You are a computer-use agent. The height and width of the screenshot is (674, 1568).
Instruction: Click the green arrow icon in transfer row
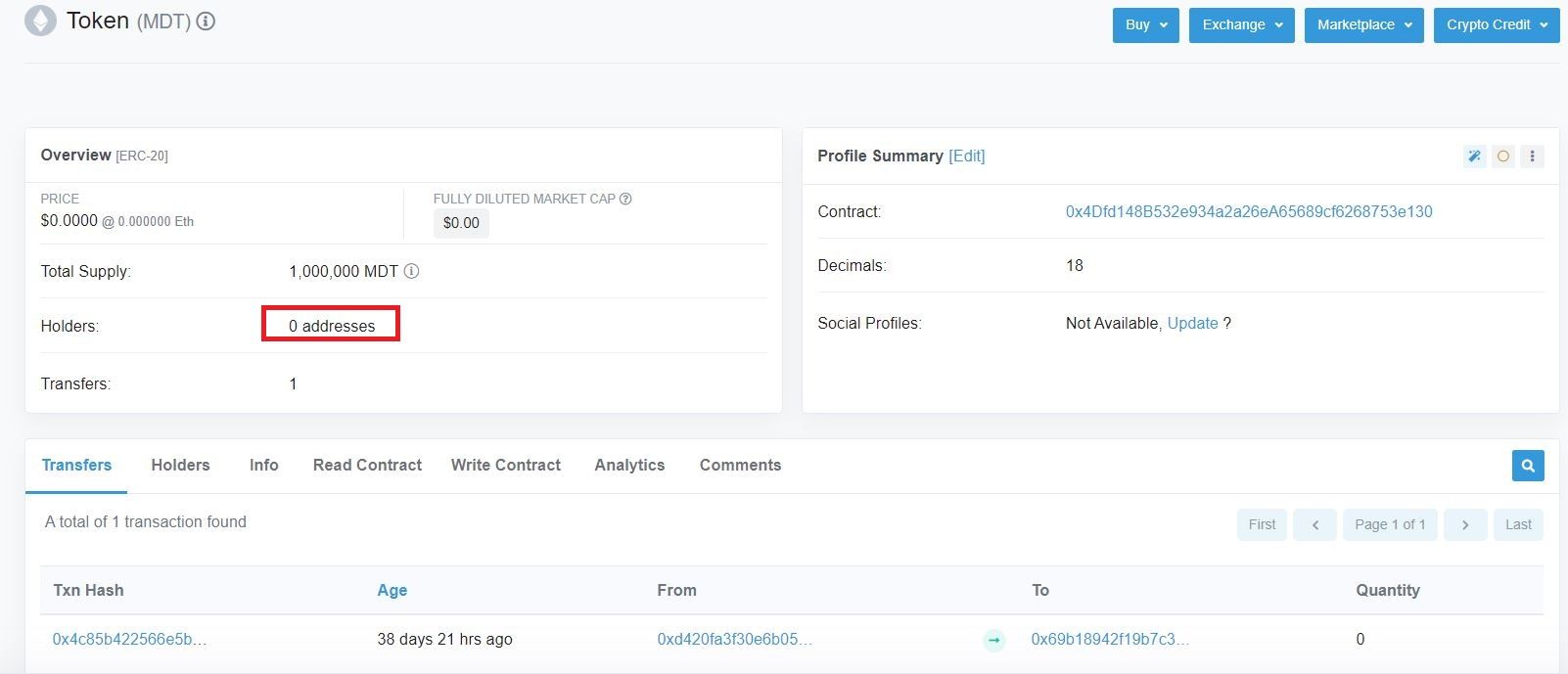click(994, 640)
